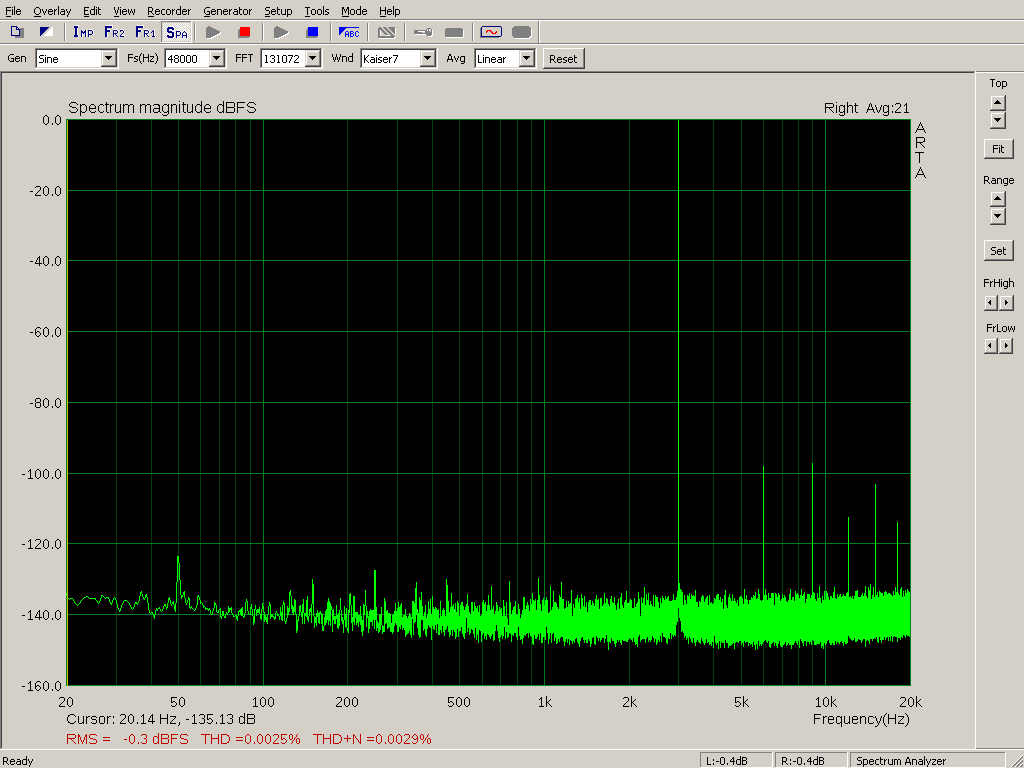Click the grey rectangle toolbar icon
Viewport: 1024px width, 768px height.
click(454, 32)
